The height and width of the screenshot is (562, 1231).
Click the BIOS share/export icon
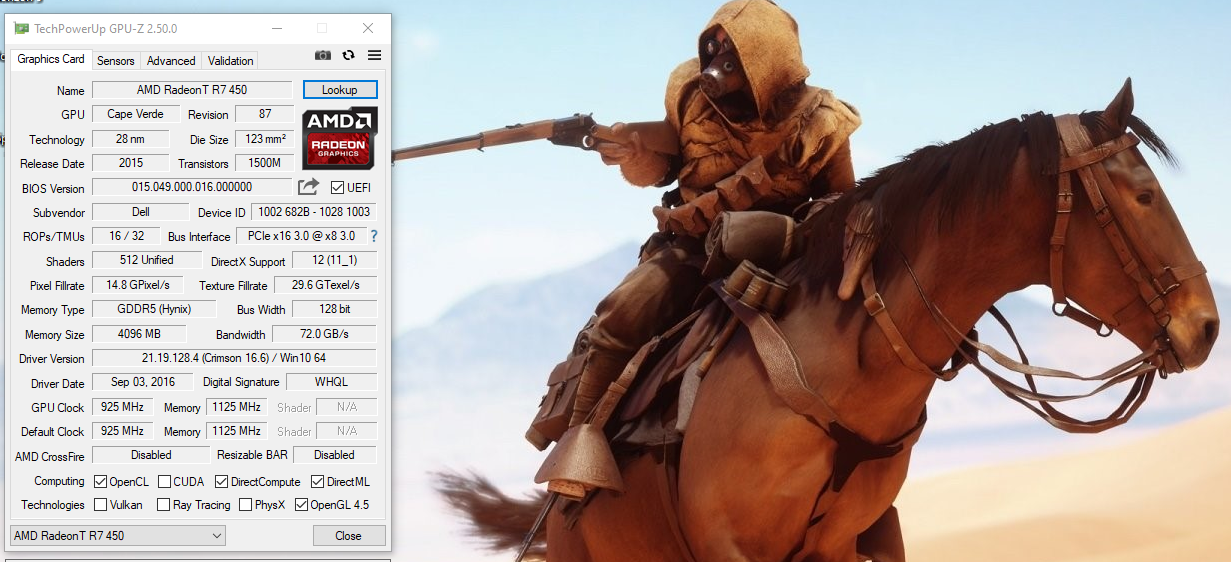pos(309,187)
